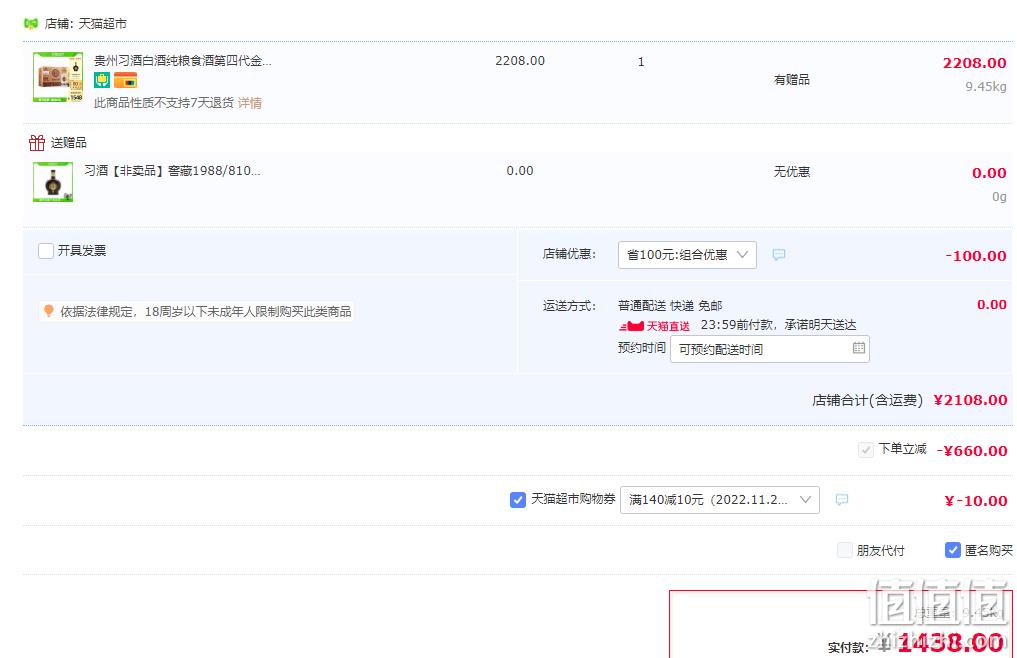Click the 送赠品 gift box icon
Screen dimensions: 1017x658
37,142
